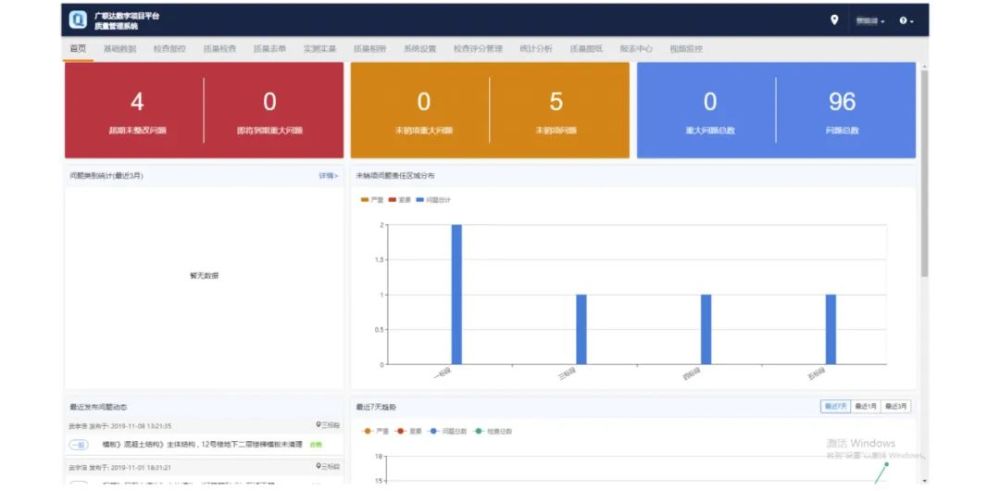
Task: Select the 最近1月 trend range button
Action: pos(865,406)
